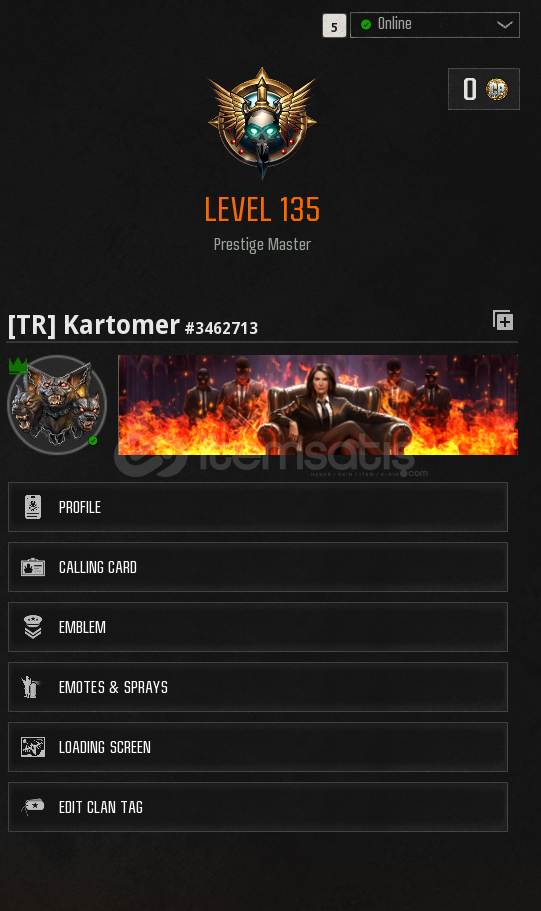This screenshot has height=911, width=541.
Task: Click the Prestige Master skull emblem
Action: click(x=262, y=123)
